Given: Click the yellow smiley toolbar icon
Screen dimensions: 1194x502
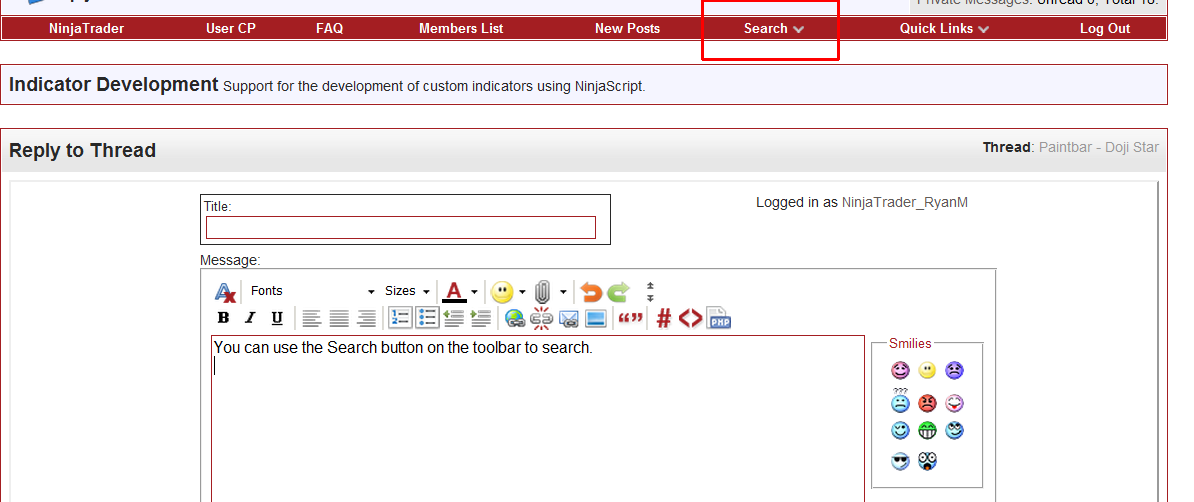Looking at the screenshot, I should click(x=502, y=292).
